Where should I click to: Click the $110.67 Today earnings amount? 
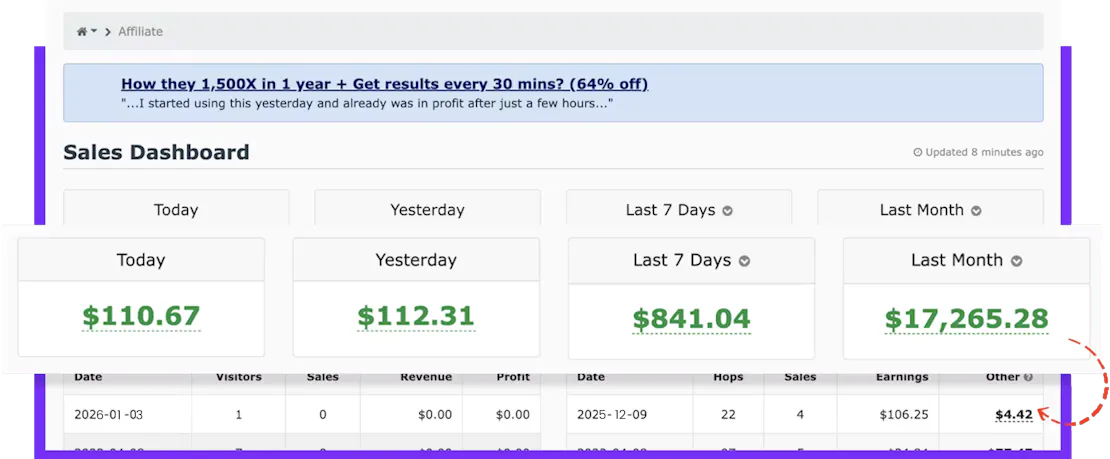(x=141, y=317)
